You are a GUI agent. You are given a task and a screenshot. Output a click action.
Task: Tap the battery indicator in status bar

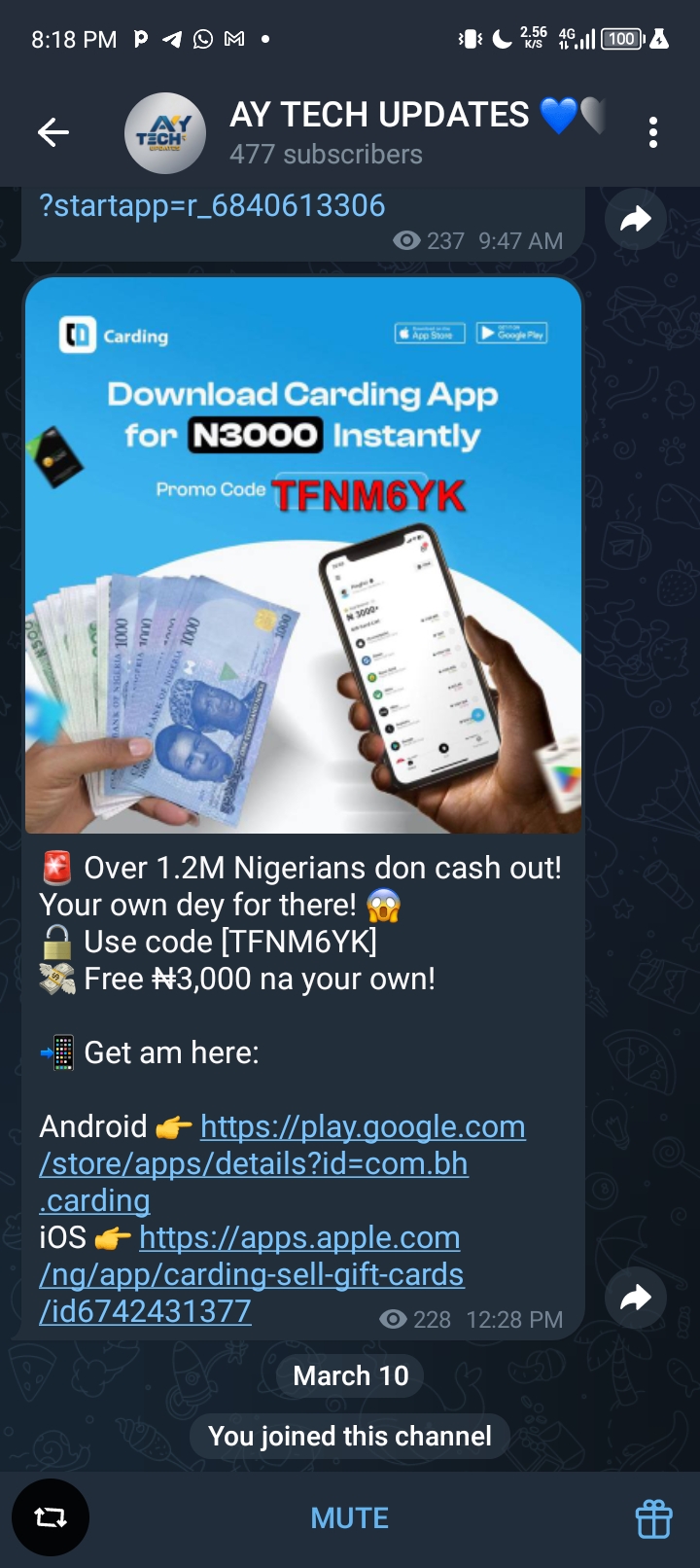click(622, 39)
